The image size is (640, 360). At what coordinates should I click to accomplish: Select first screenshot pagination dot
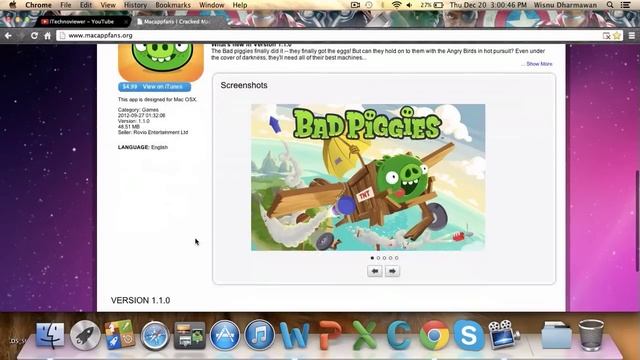coord(372,258)
